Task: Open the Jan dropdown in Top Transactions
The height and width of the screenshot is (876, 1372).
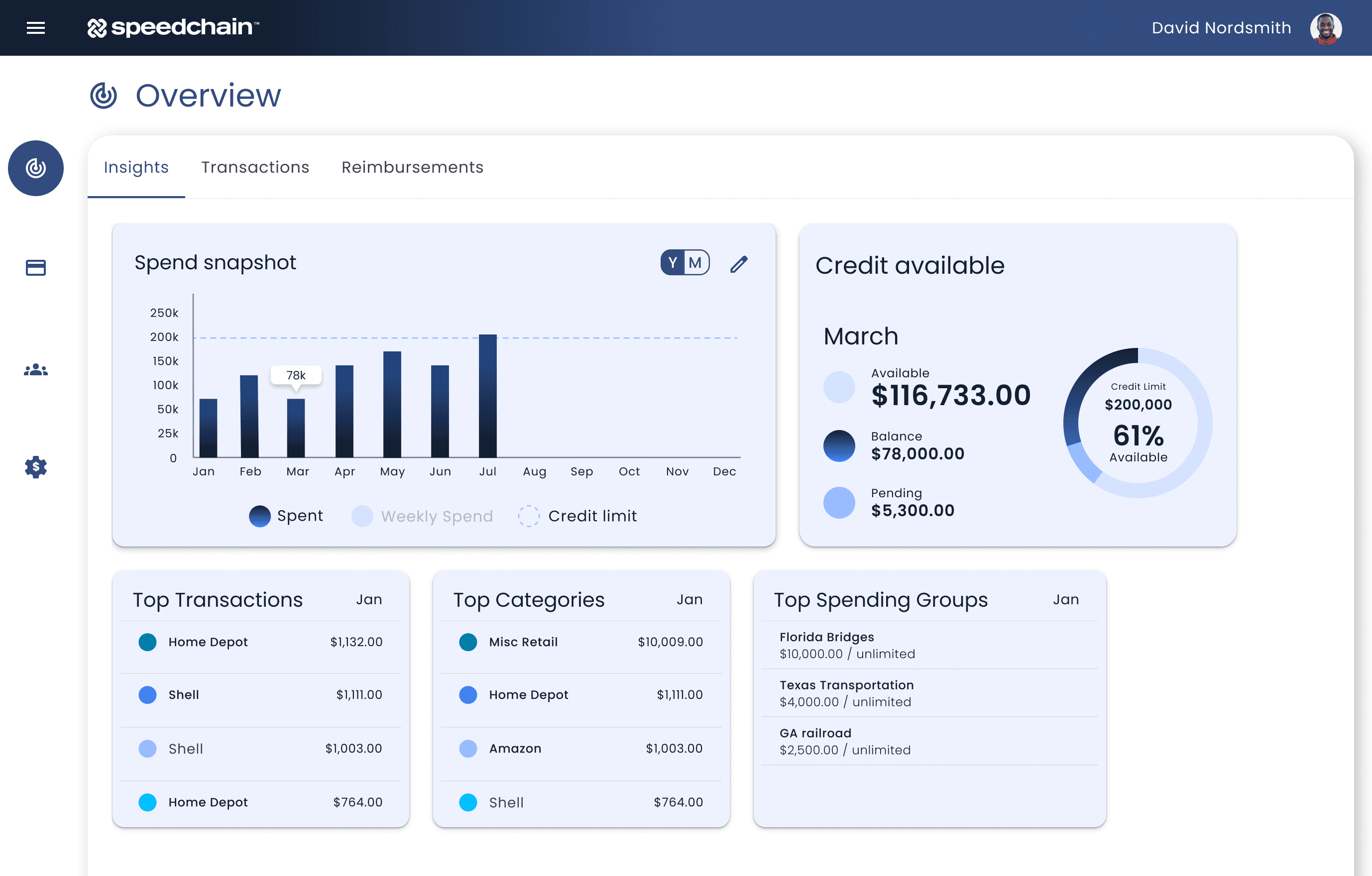Action: point(369,599)
